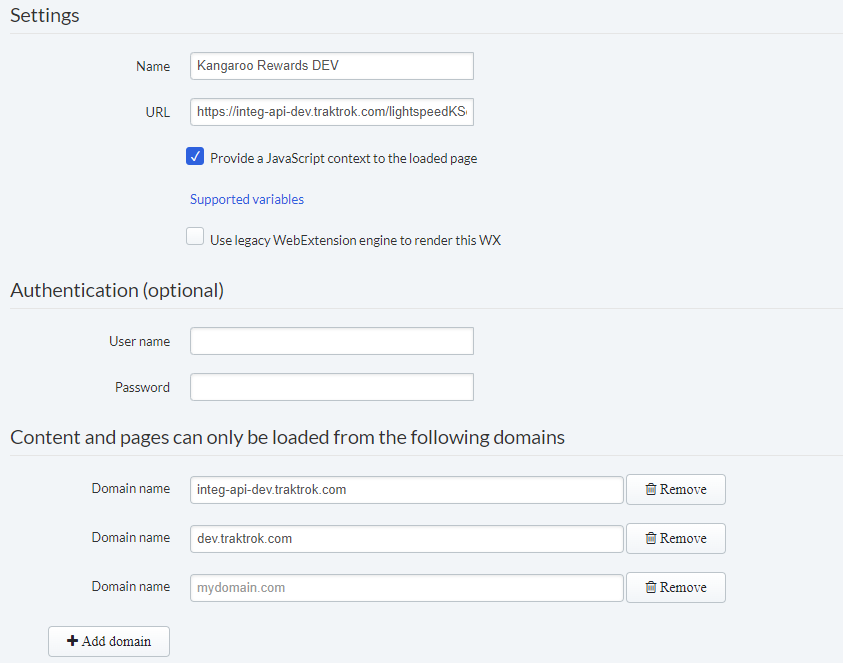Click the Settings heading
The width and height of the screenshot is (843, 663).
pyautogui.click(x=45, y=15)
